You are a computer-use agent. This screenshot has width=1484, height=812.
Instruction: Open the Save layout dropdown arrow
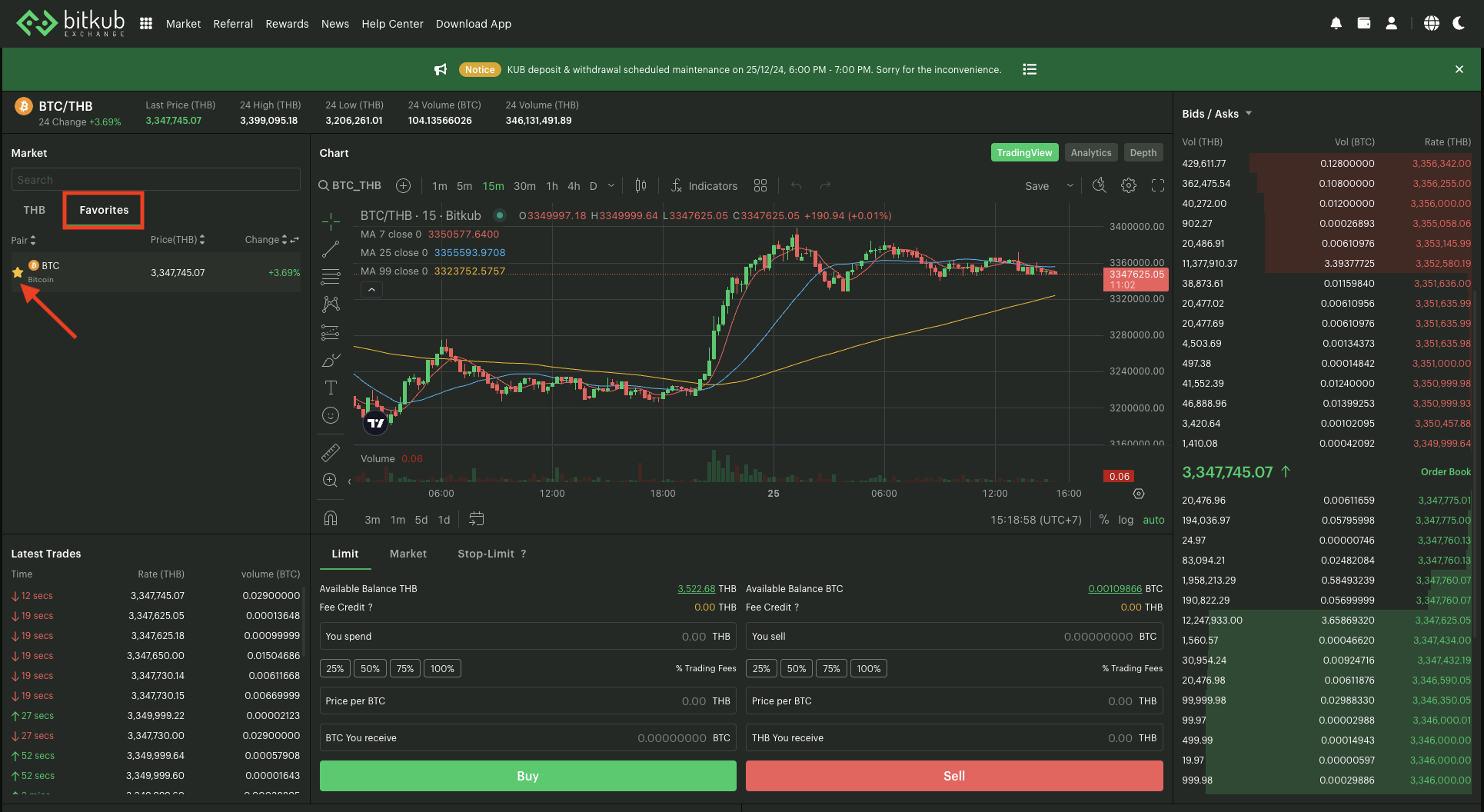[1070, 185]
